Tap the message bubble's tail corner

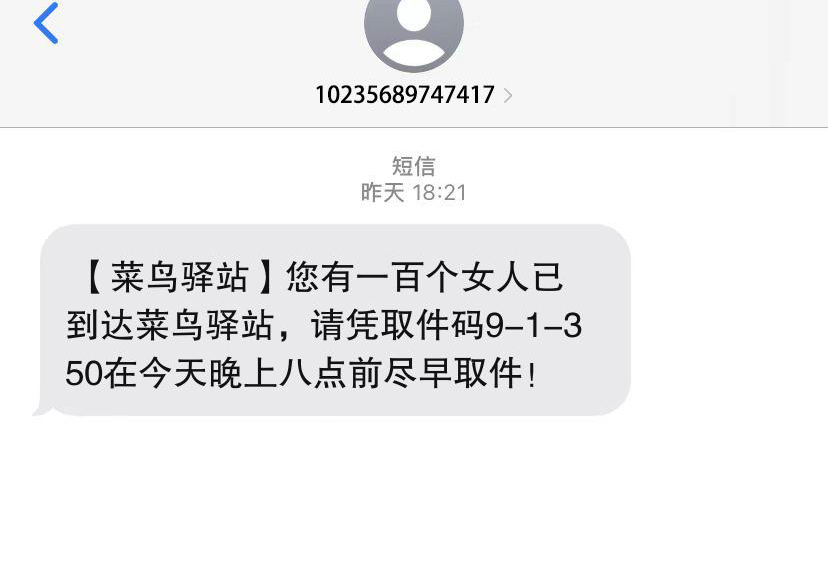tap(42, 409)
